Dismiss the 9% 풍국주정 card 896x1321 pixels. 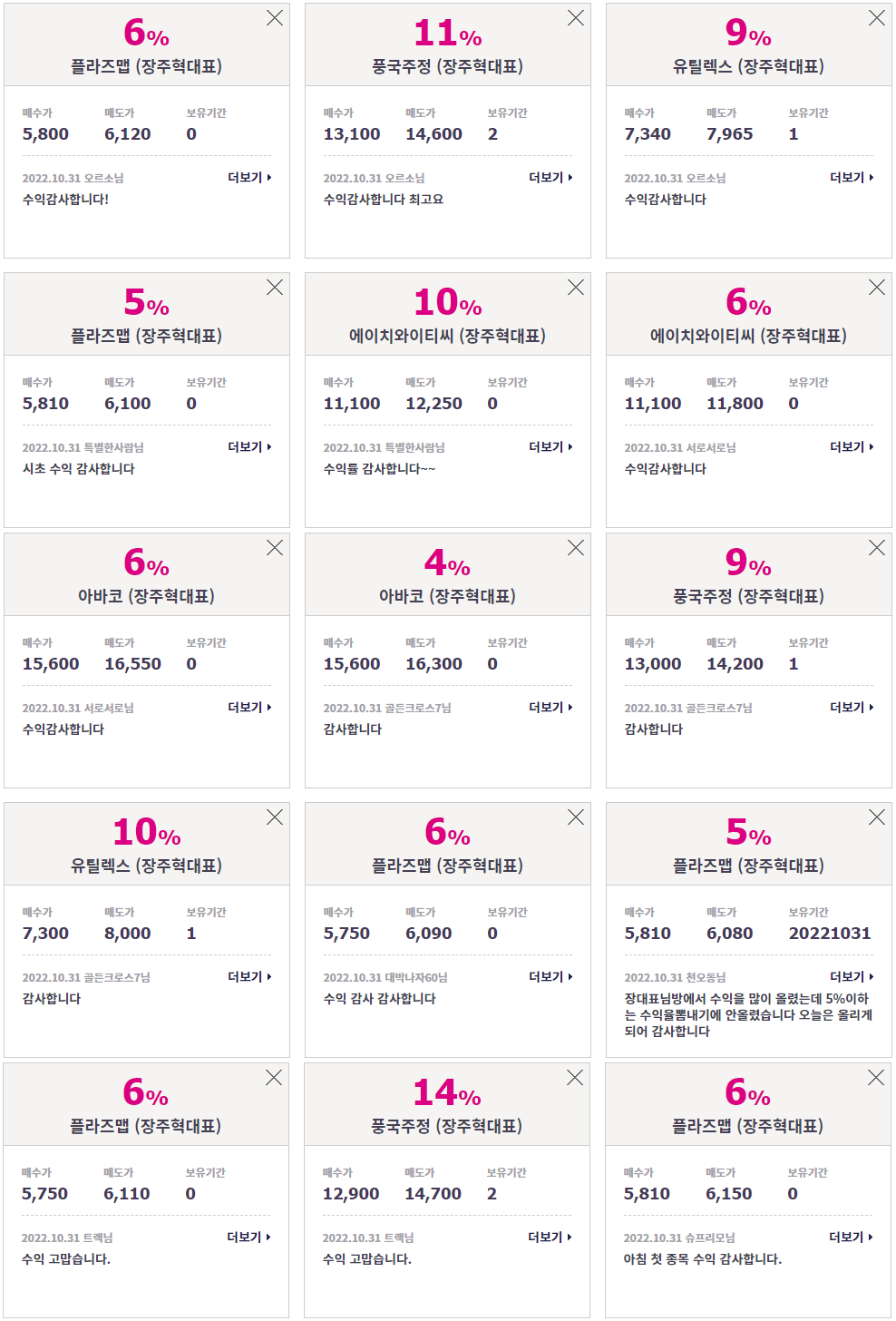tap(877, 548)
